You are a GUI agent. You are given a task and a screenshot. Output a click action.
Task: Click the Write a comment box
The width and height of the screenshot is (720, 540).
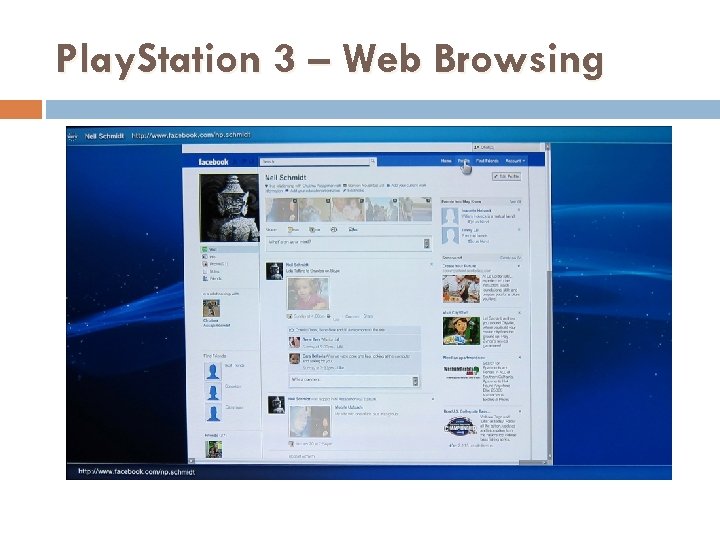tap(354, 381)
